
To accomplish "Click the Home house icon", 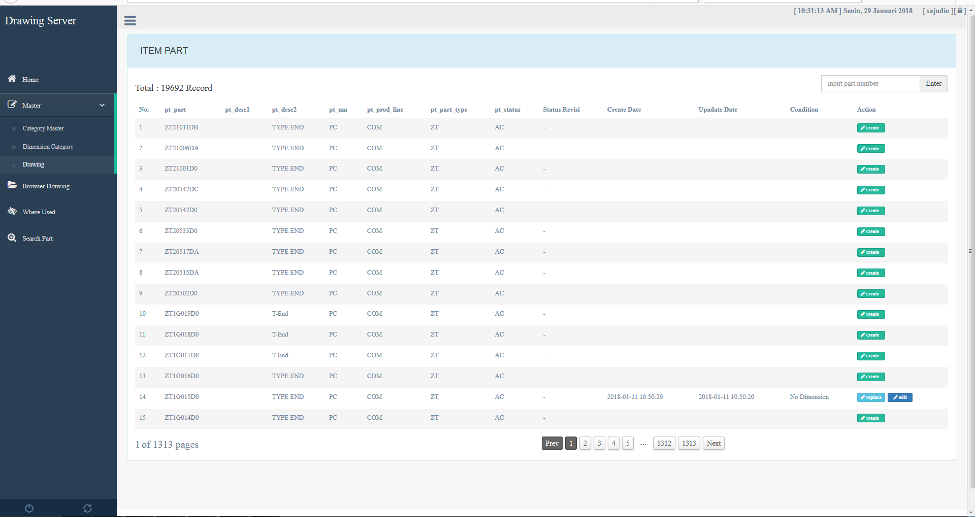I will pos(11,78).
